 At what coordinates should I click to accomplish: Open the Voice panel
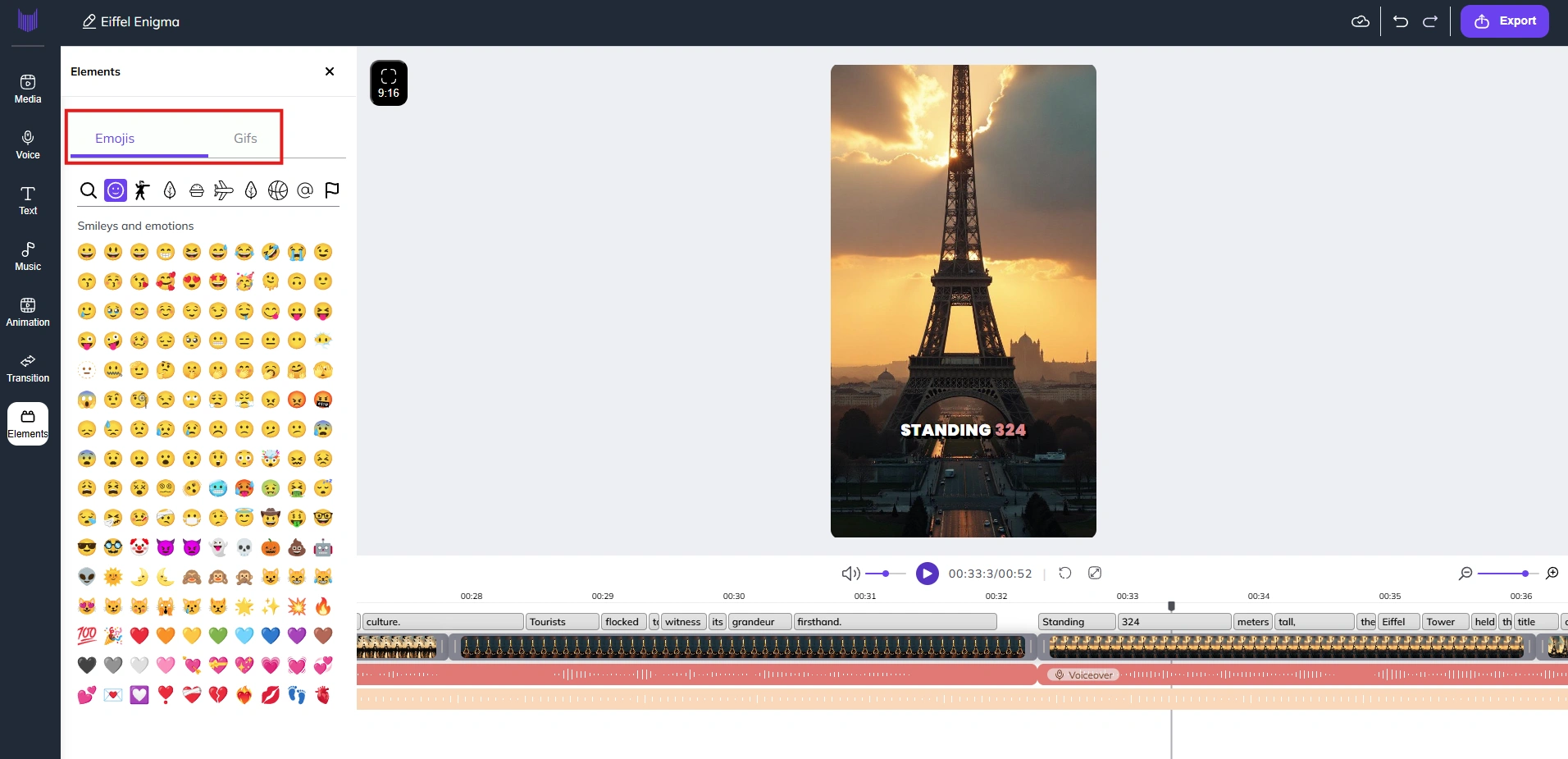[x=28, y=144]
